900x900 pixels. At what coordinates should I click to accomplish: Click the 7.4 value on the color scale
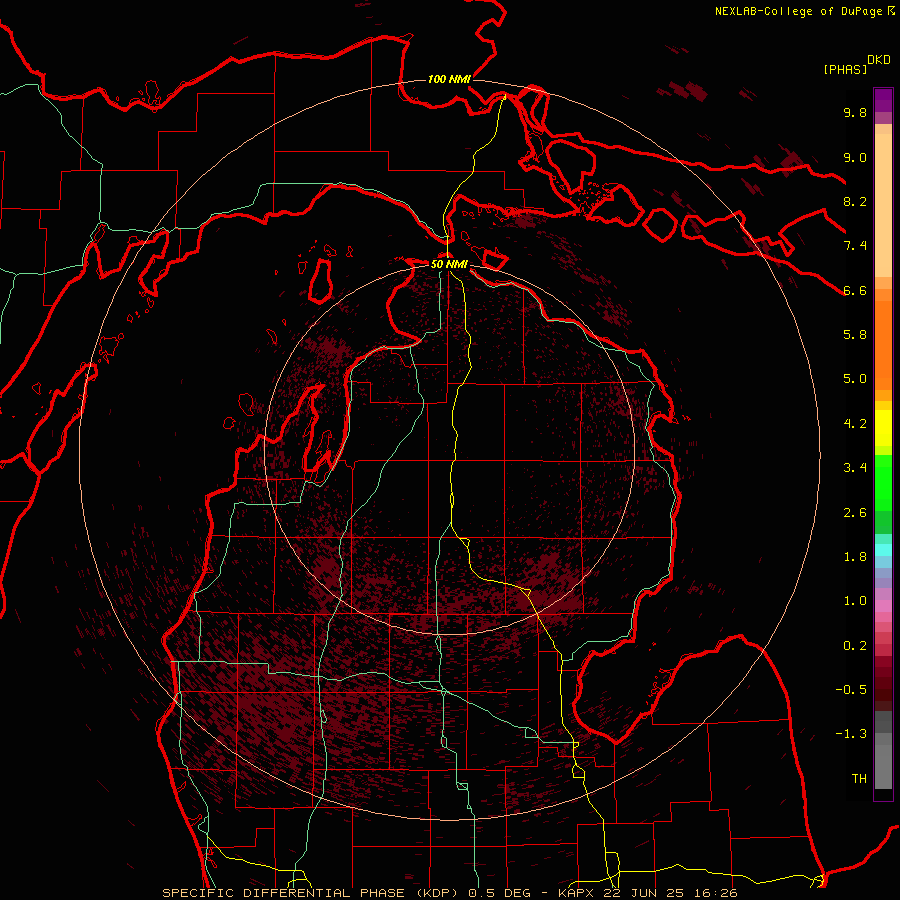pyautogui.click(x=855, y=246)
